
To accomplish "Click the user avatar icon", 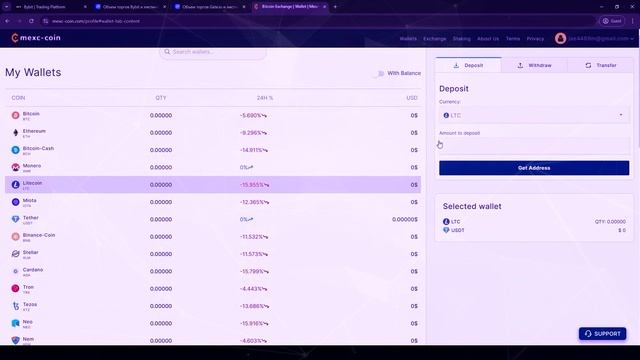I will click(560, 38).
